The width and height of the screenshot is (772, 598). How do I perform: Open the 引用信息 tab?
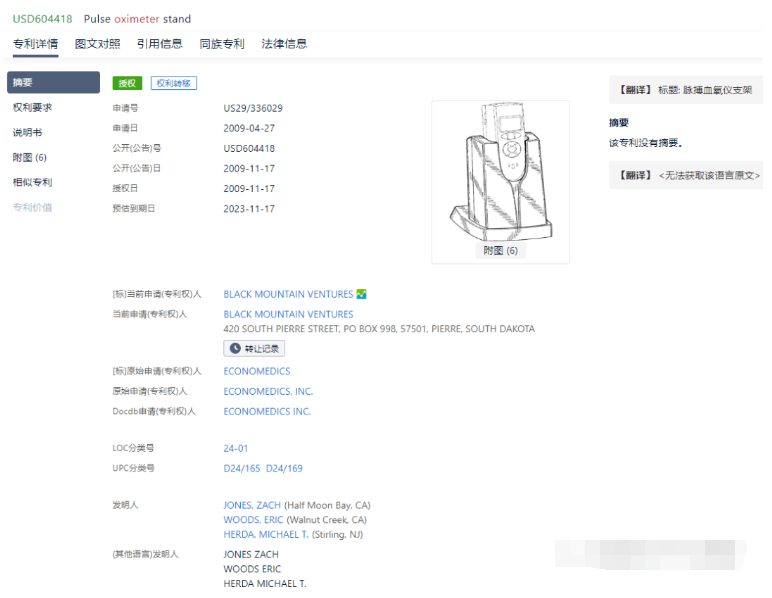click(x=159, y=44)
